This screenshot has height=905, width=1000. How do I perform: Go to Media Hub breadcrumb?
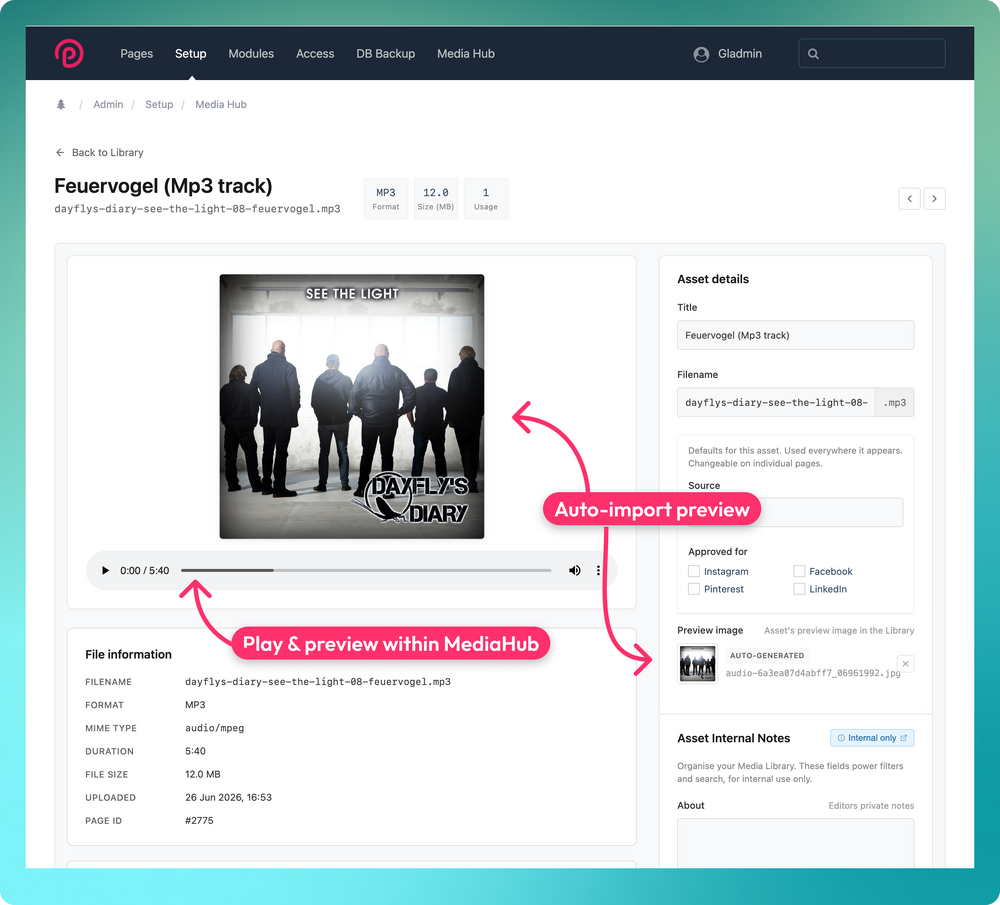(x=221, y=105)
